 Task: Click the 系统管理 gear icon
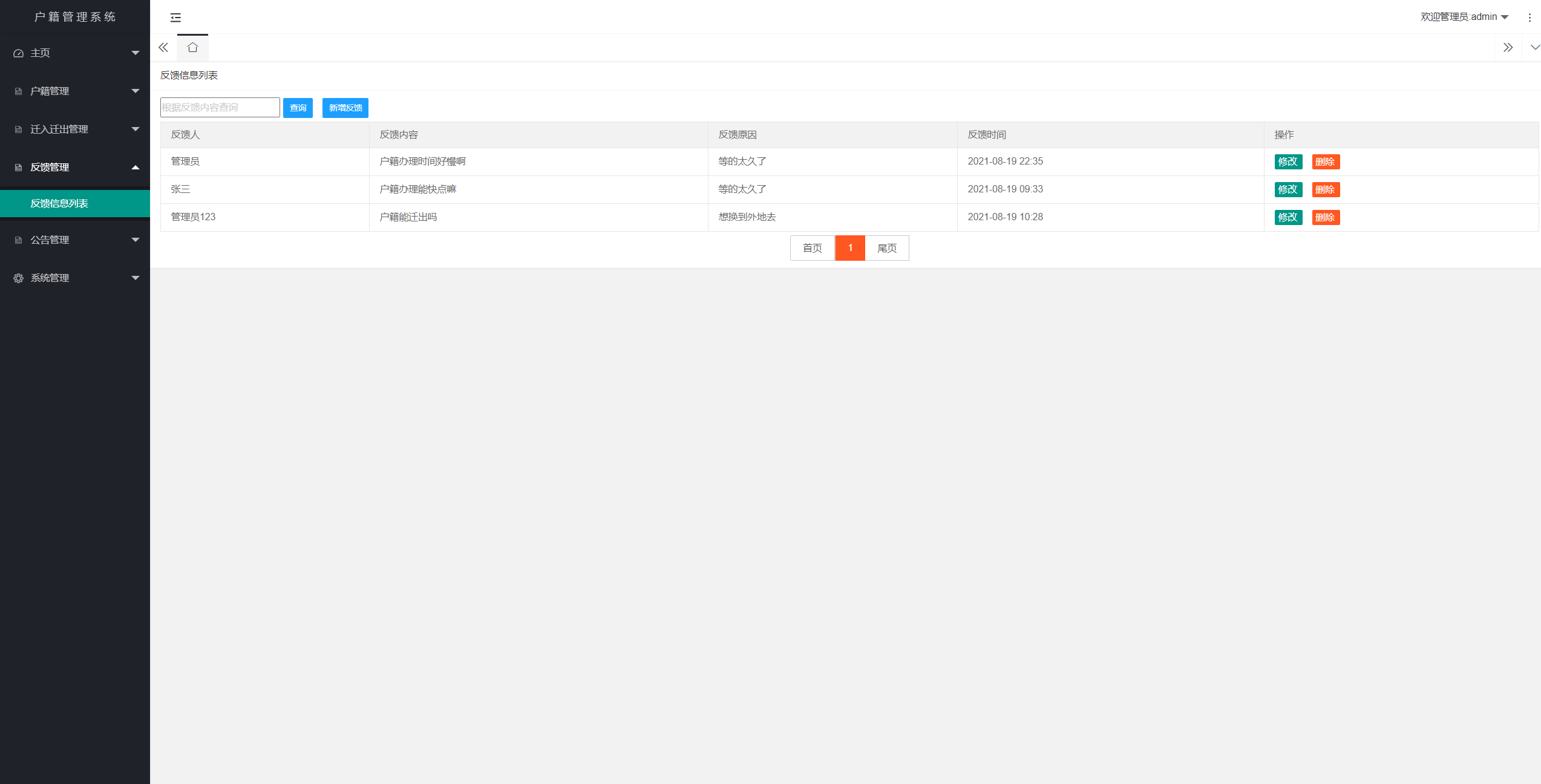[19, 278]
